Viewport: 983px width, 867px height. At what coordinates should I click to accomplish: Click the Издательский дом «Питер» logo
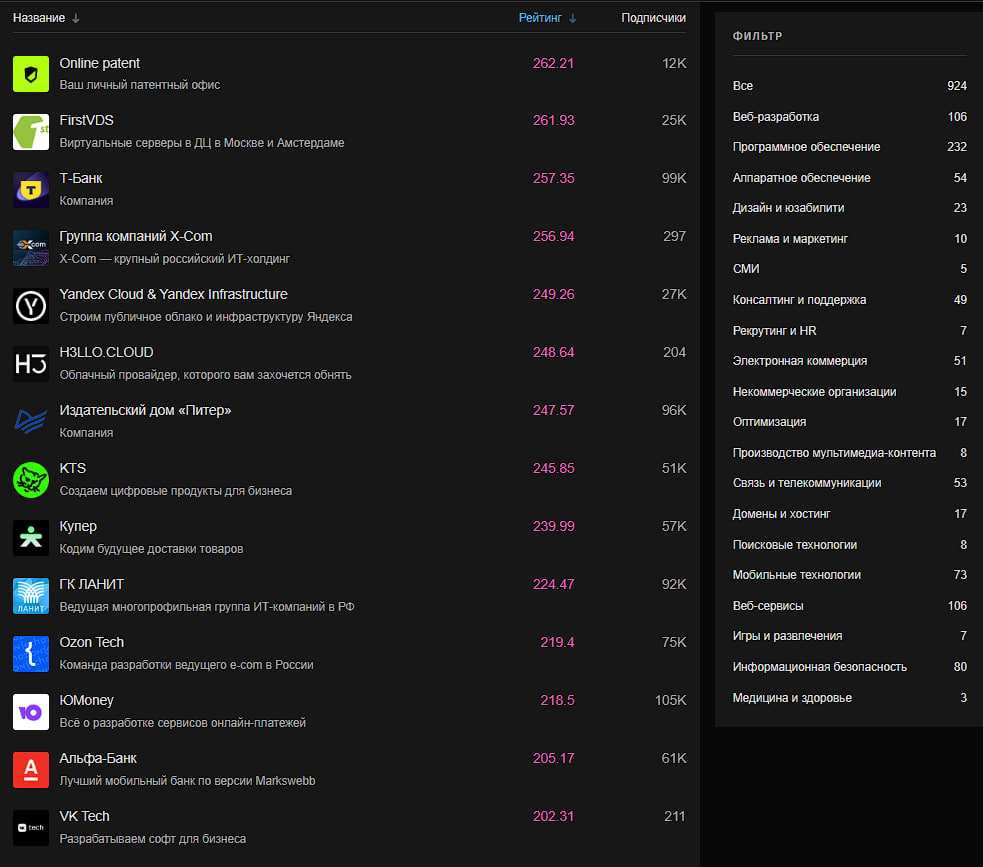(31, 422)
